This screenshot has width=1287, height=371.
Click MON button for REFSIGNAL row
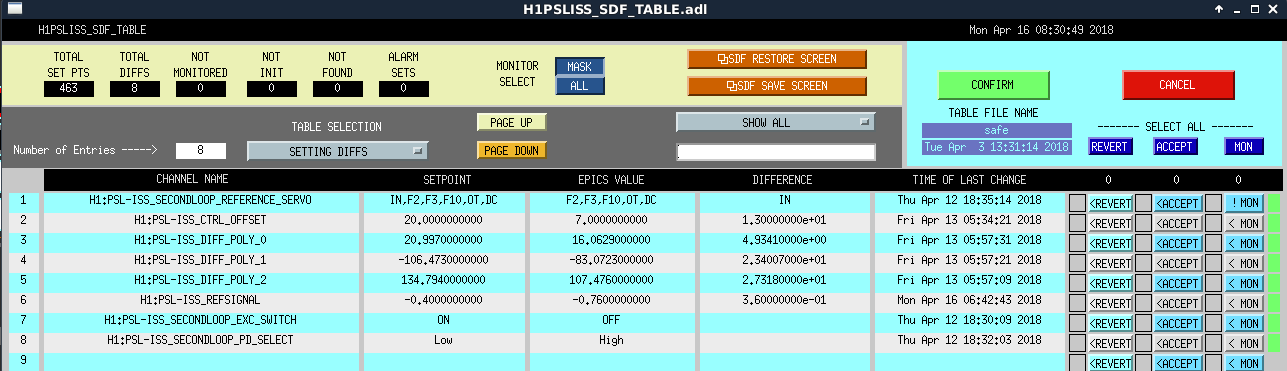[x=1244, y=302]
